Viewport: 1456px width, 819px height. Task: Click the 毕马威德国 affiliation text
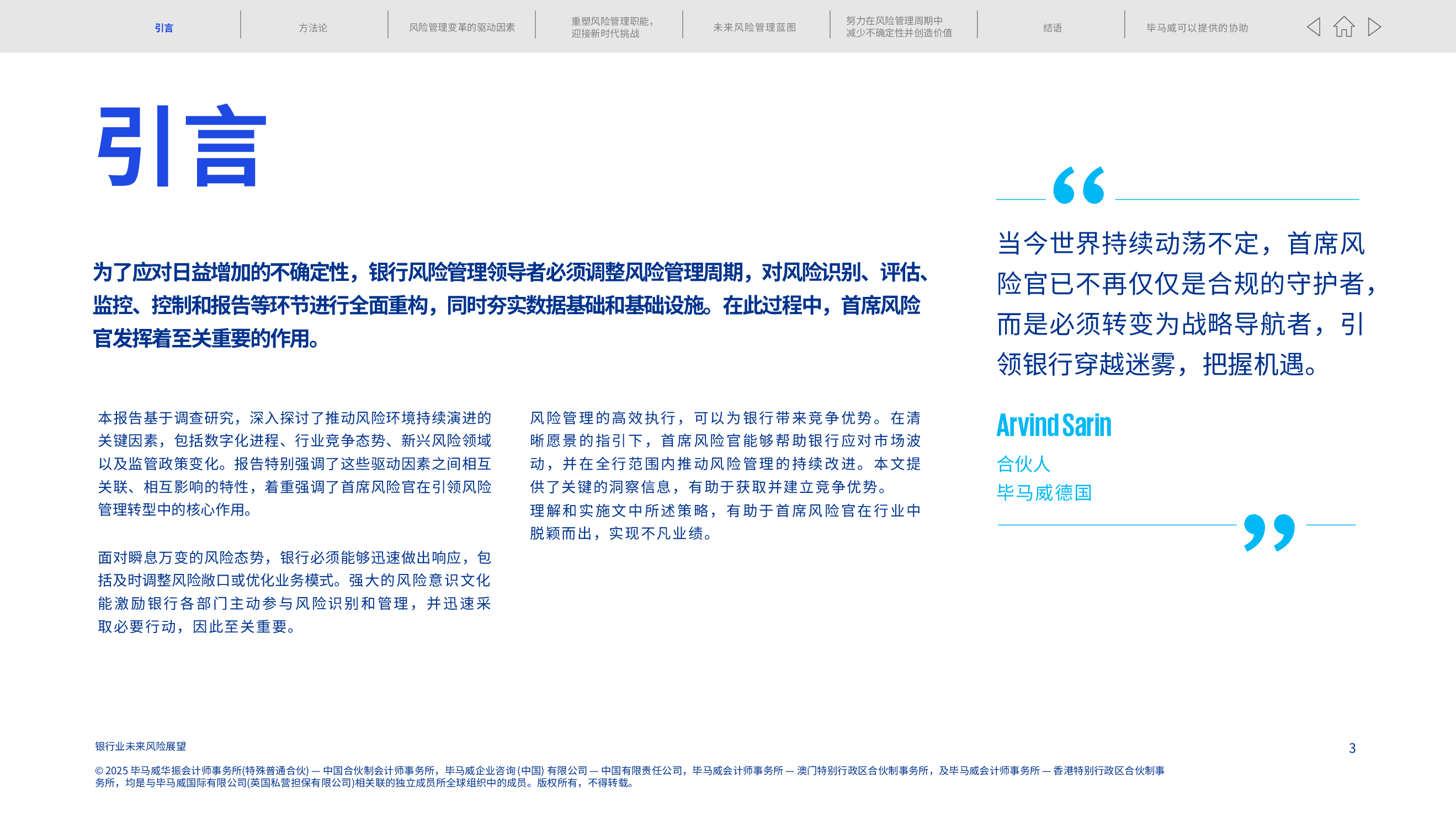(1044, 492)
